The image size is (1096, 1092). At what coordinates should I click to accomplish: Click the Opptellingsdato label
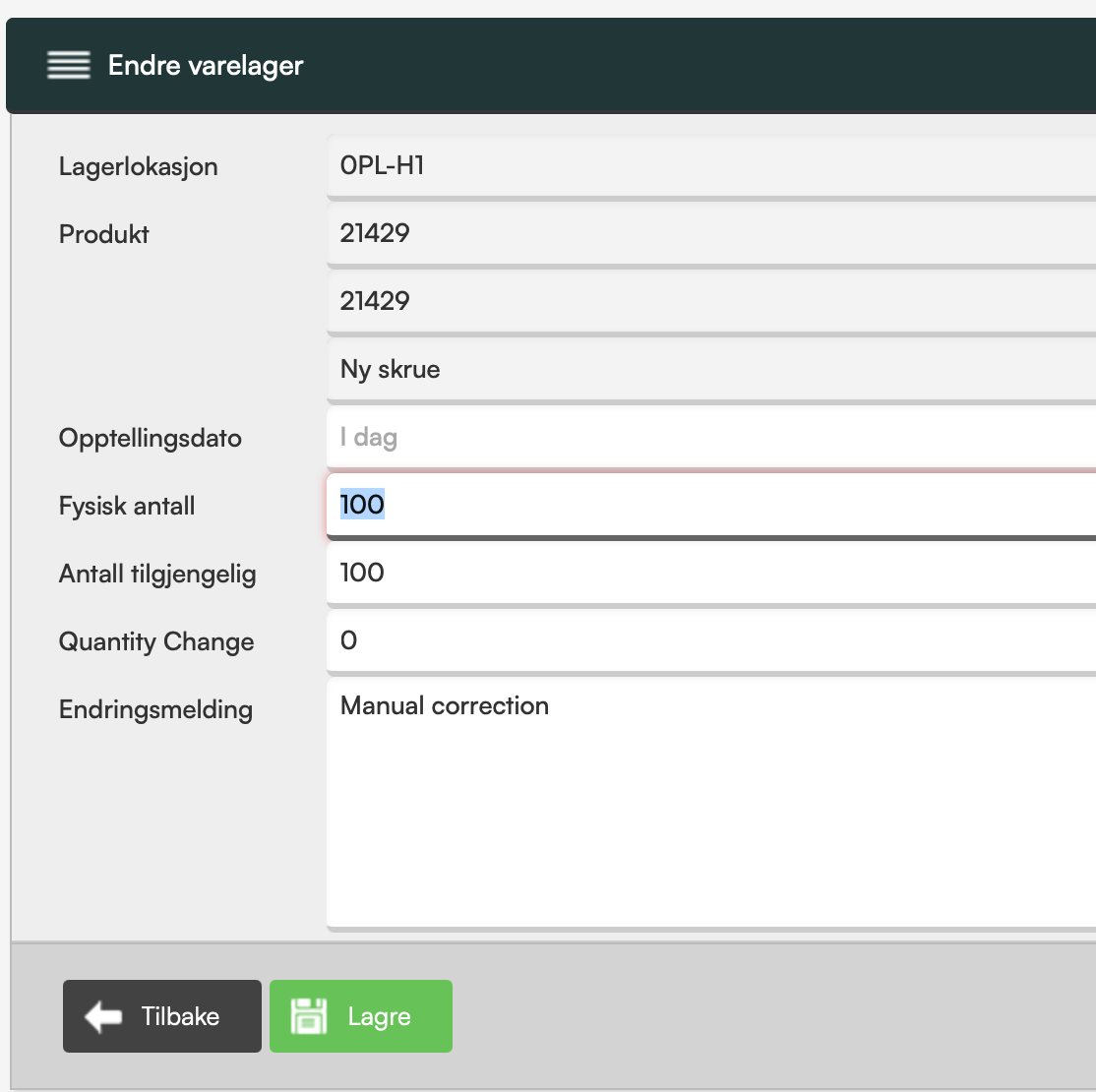pyautogui.click(x=151, y=439)
